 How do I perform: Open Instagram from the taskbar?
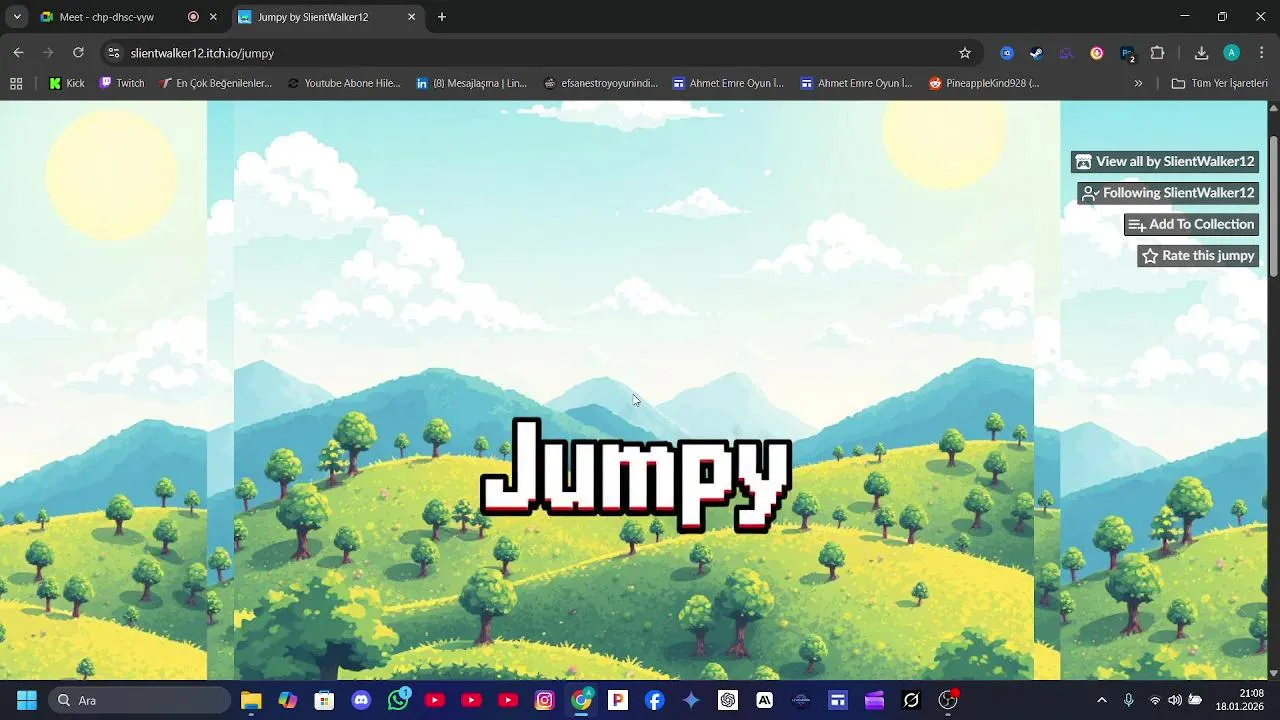545,701
